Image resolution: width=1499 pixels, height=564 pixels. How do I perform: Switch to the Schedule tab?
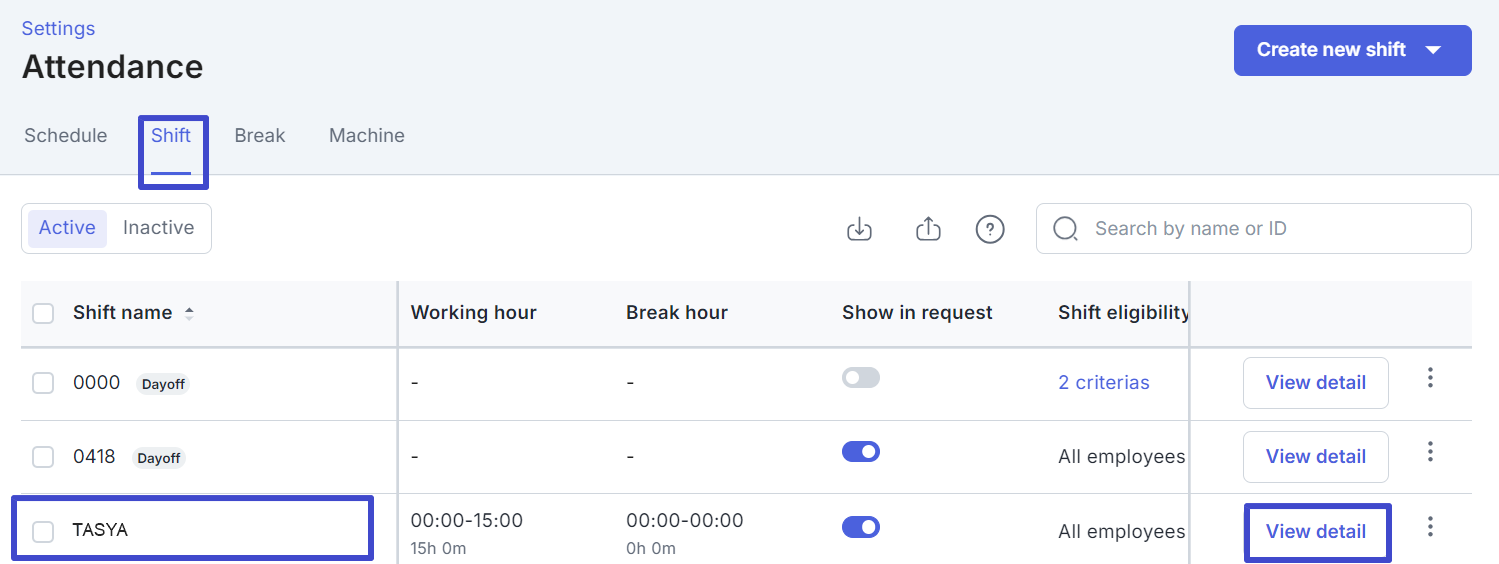coord(66,136)
